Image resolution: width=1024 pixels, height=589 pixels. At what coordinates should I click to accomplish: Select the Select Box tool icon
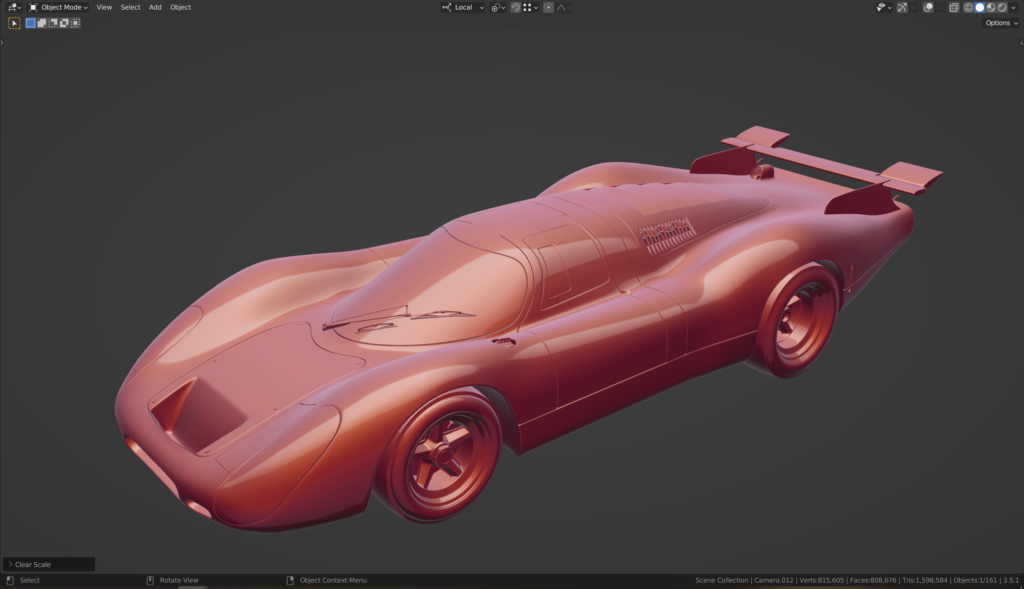(x=15, y=22)
